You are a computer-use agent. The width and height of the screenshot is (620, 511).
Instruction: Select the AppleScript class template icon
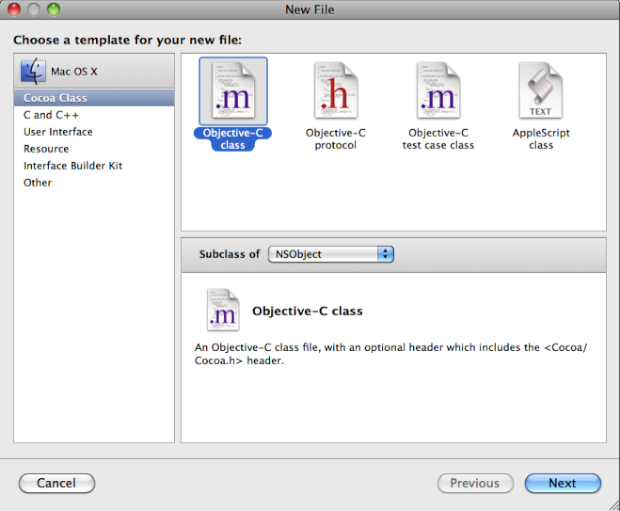(x=541, y=91)
